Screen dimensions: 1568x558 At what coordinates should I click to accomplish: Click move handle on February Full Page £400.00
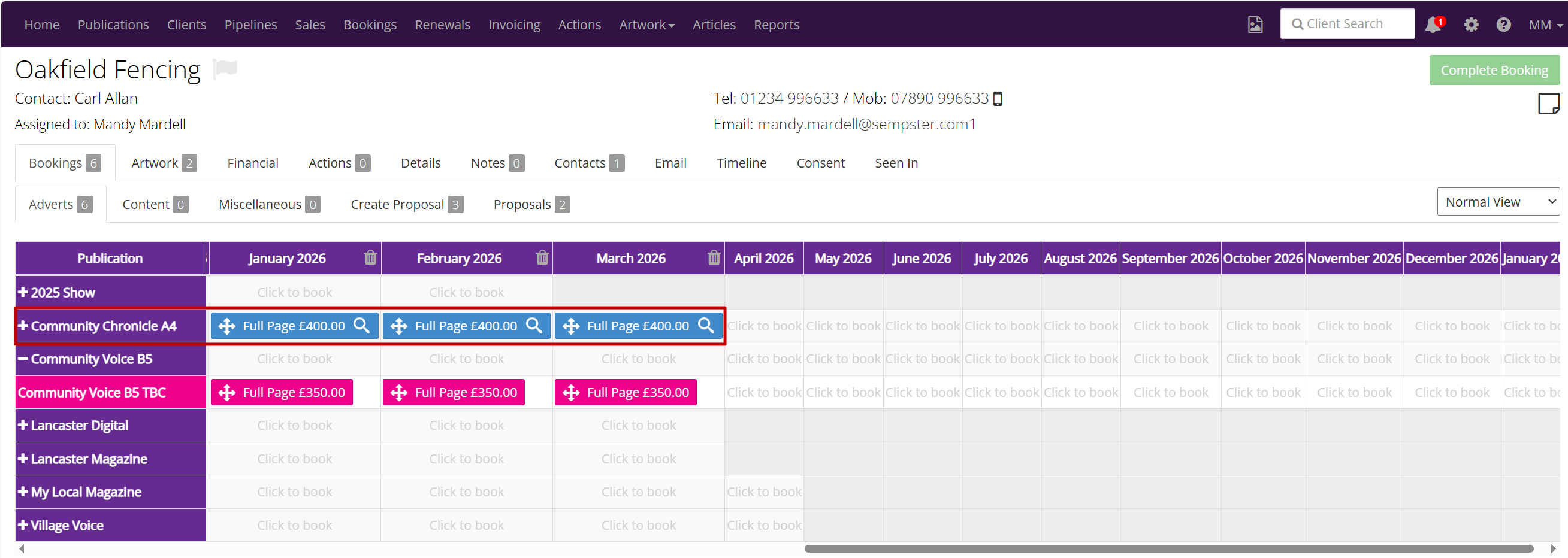[x=398, y=326]
